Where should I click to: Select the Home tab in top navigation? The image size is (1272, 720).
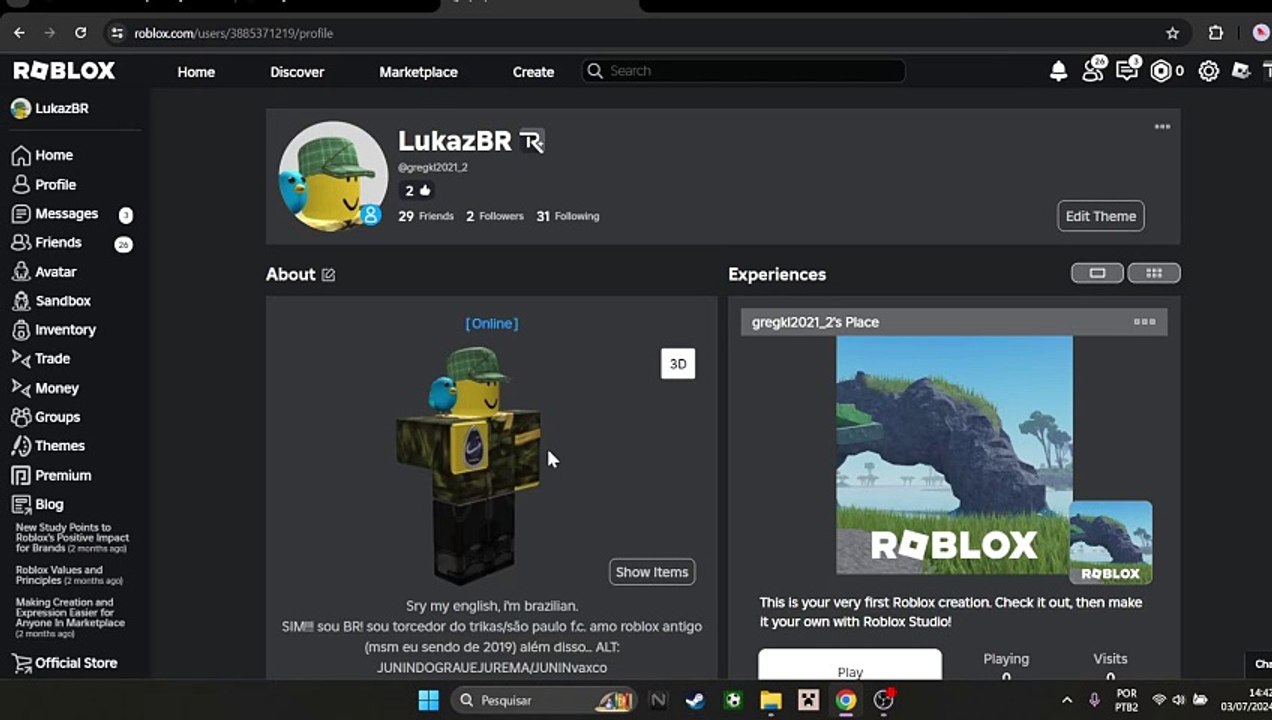point(196,72)
